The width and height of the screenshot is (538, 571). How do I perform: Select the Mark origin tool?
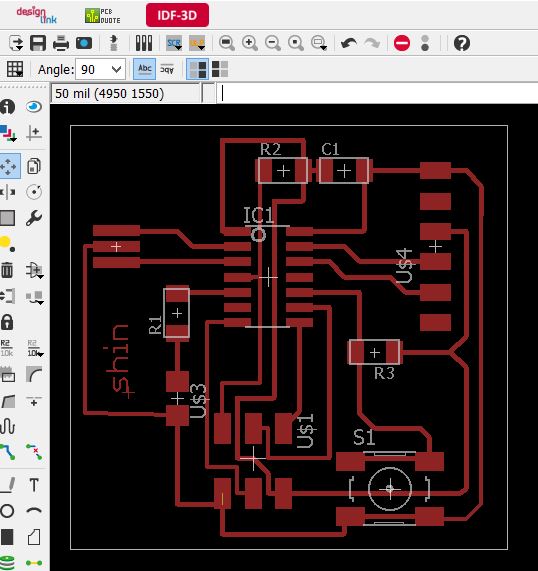click(34, 133)
